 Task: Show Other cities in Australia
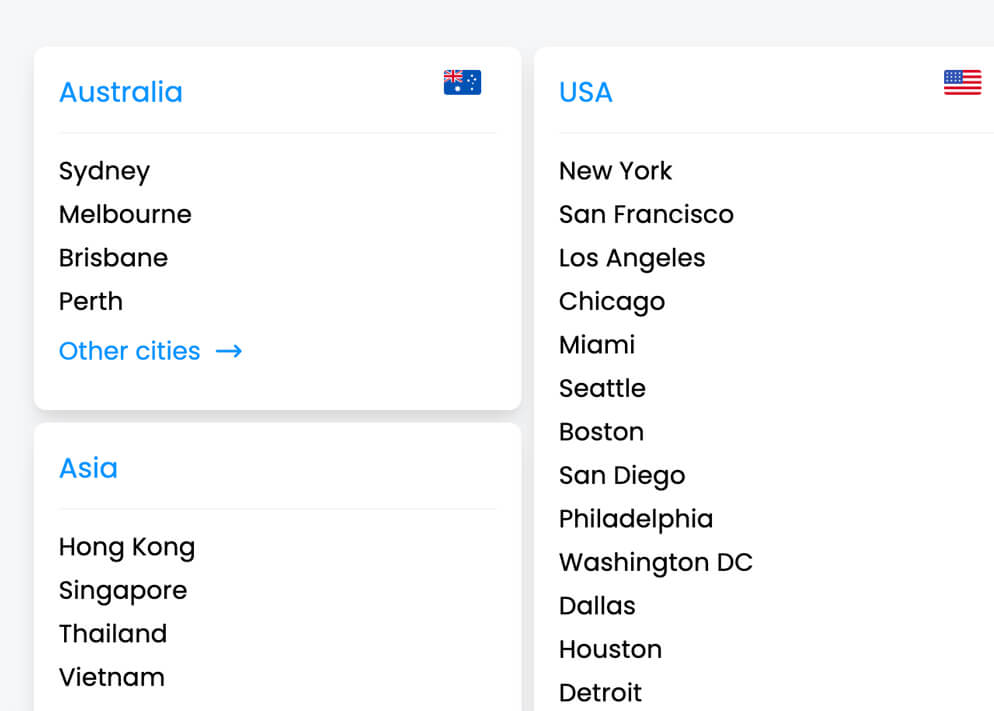click(130, 351)
